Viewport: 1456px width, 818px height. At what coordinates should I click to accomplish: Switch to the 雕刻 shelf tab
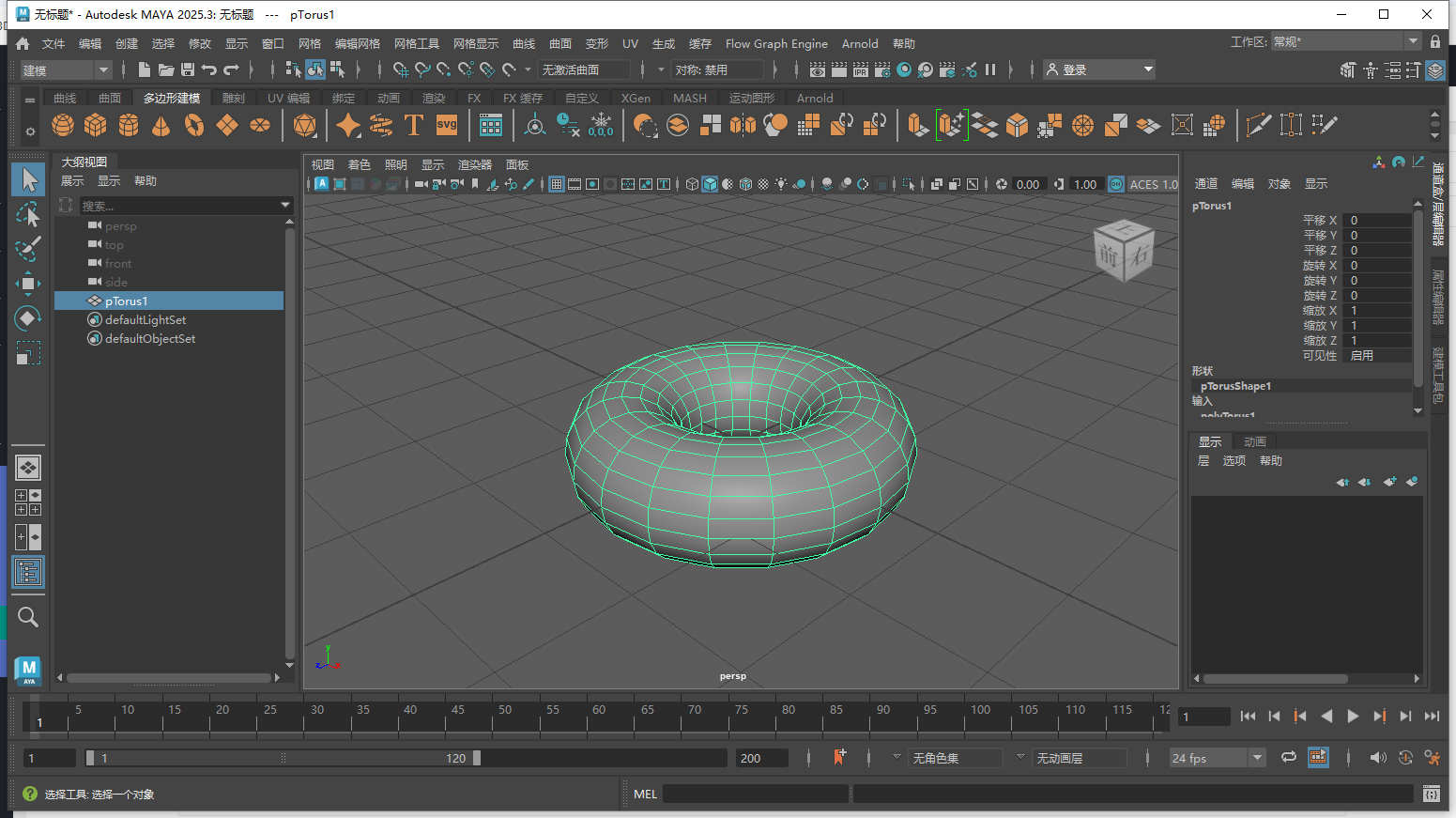pyautogui.click(x=233, y=98)
